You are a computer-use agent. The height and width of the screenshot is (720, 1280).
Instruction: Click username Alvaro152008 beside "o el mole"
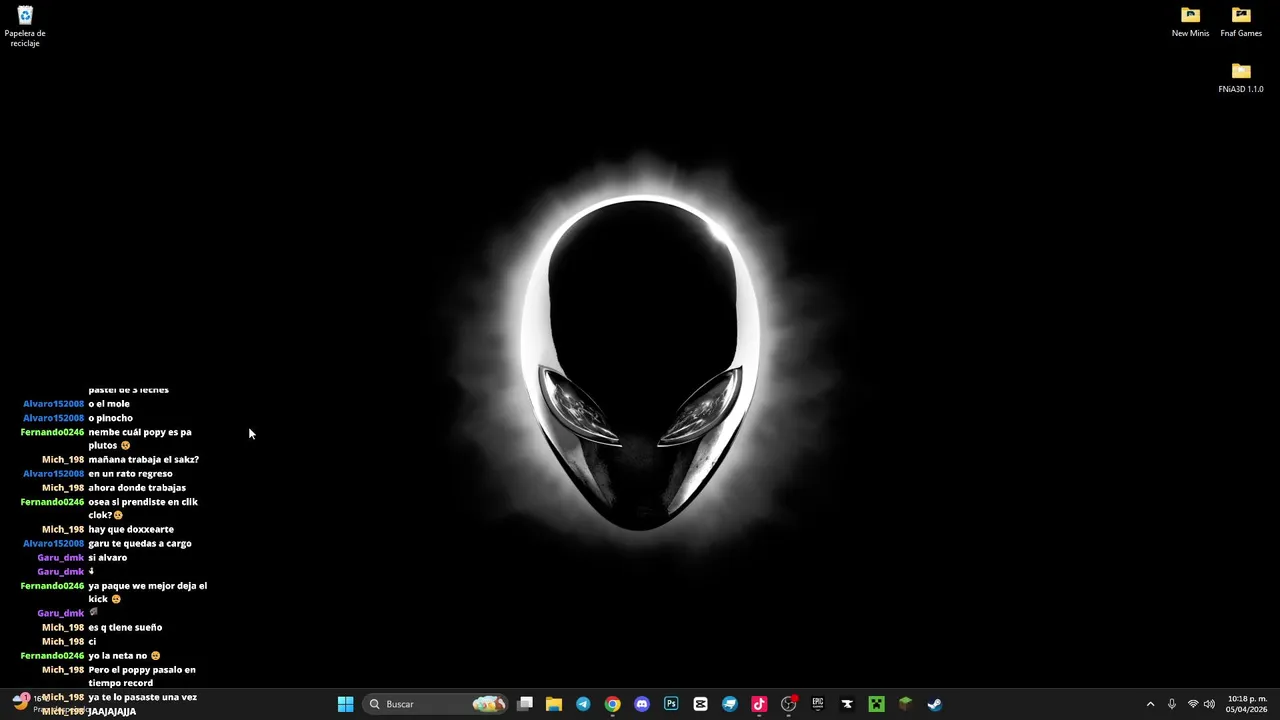(x=54, y=404)
